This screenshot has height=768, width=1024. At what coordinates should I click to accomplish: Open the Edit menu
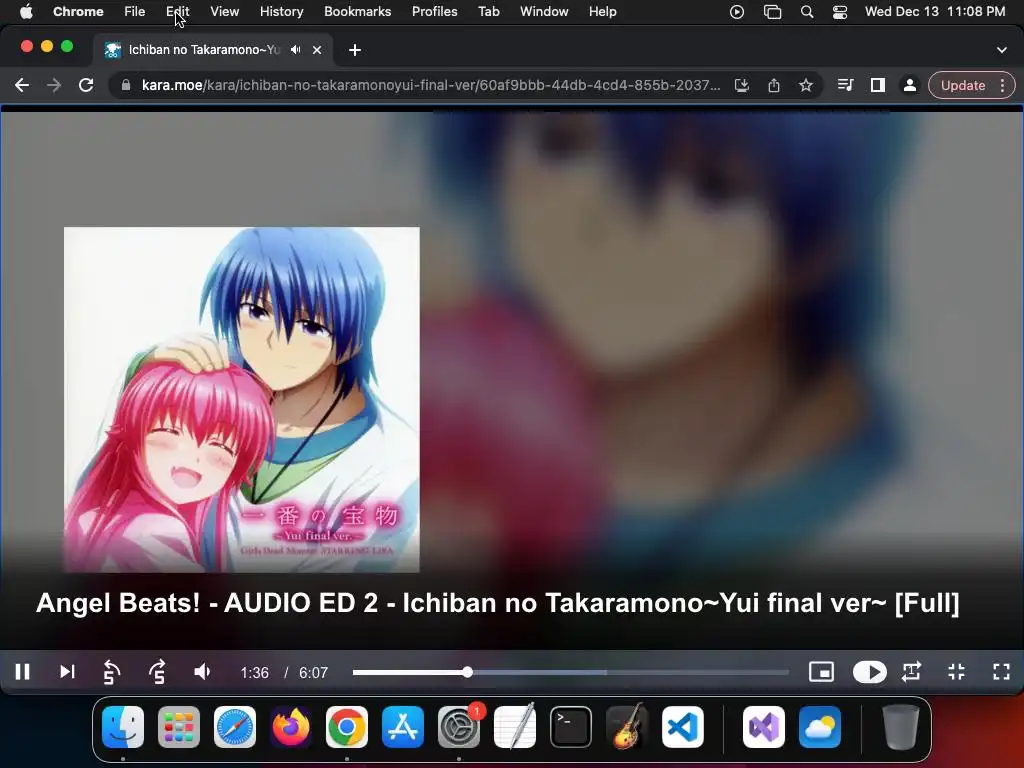pos(178,11)
